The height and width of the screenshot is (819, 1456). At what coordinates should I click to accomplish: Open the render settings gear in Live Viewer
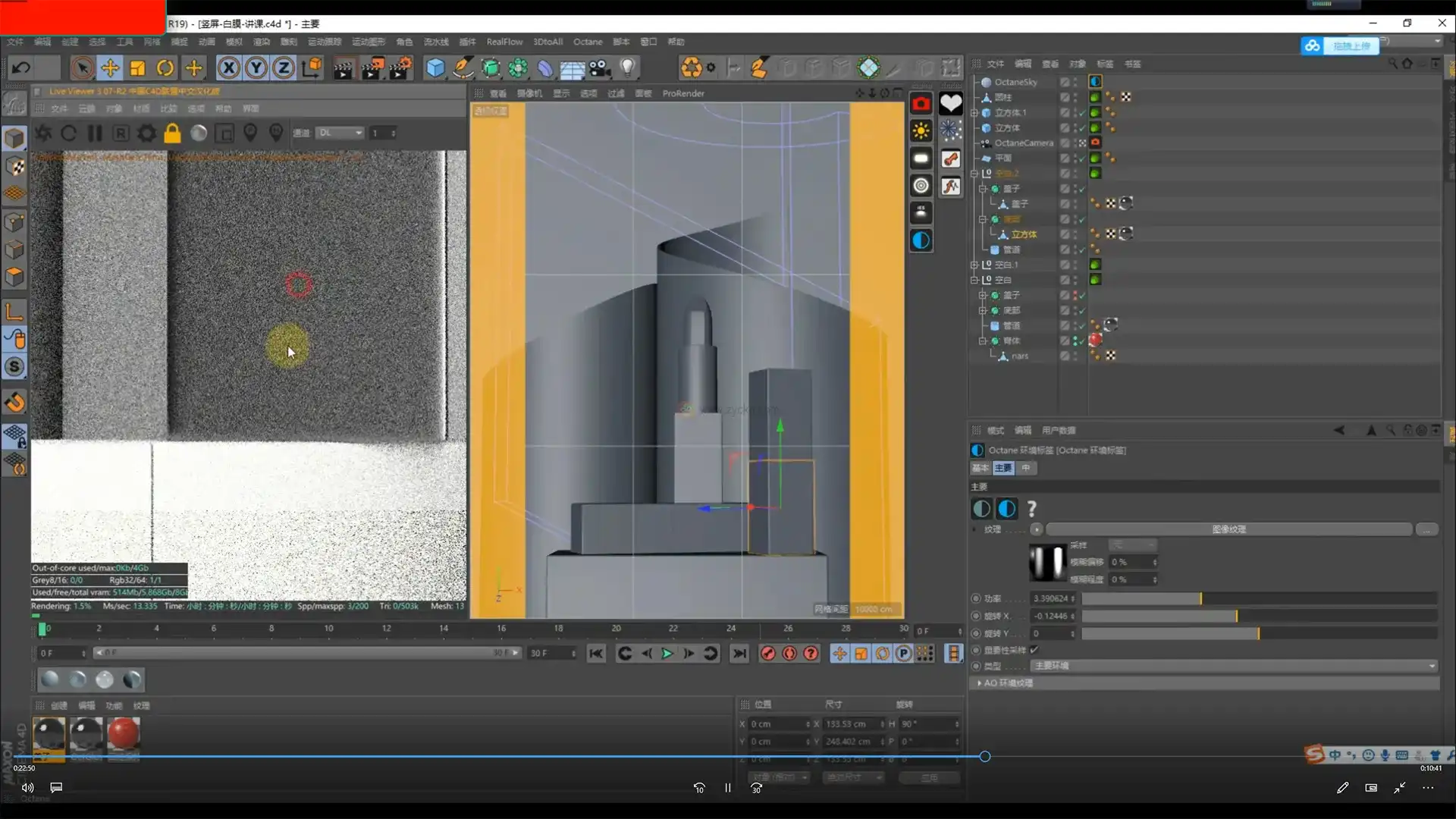(146, 133)
